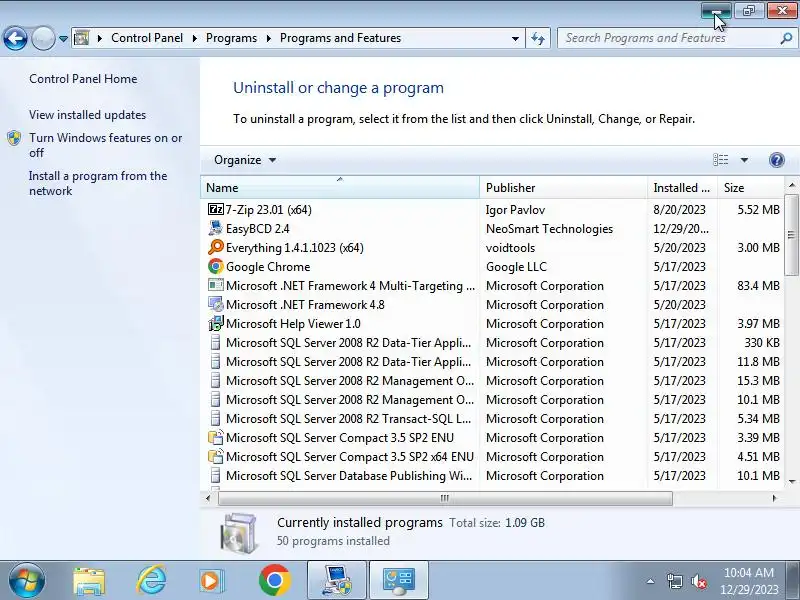Viewport: 800px width, 600px height.
Task: Click the SQL Server Compact 3.5 SP2 ENU icon
Action: (x=216, y=437)
